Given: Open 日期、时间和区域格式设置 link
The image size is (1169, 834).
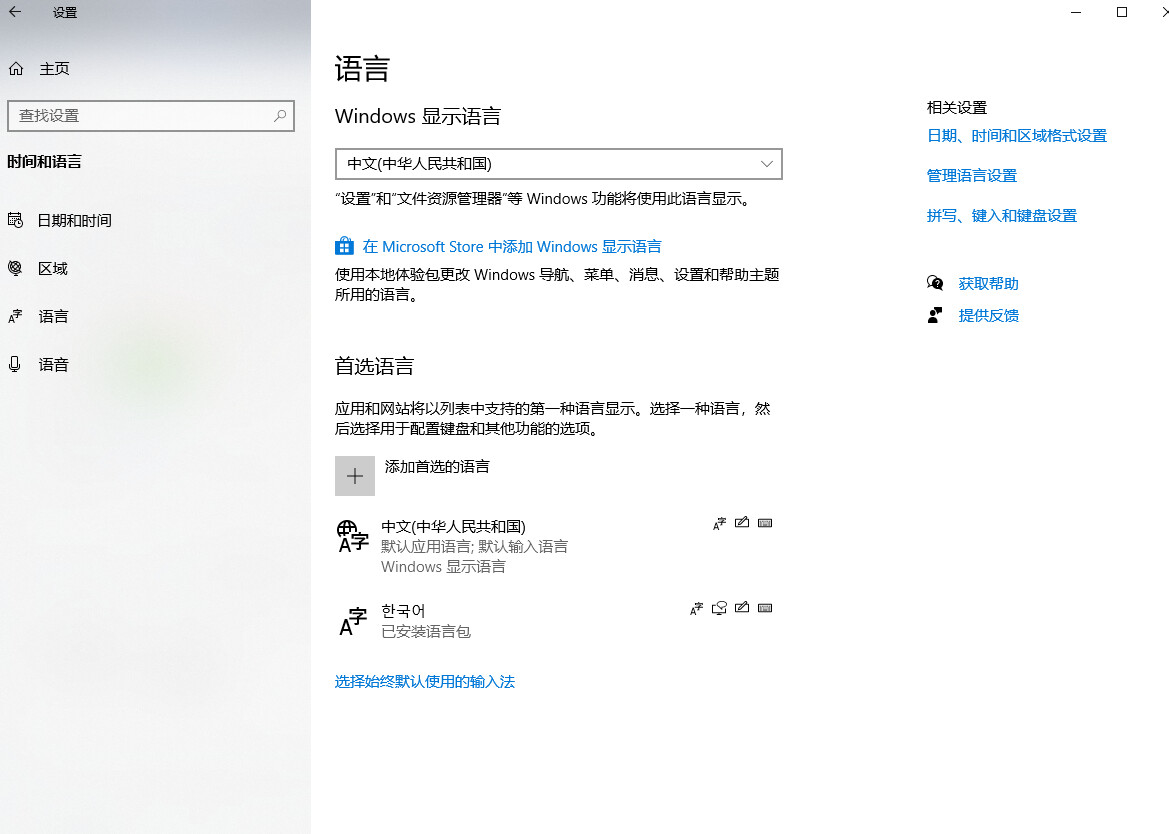Looking at the screenshot, I should 1016,136.
